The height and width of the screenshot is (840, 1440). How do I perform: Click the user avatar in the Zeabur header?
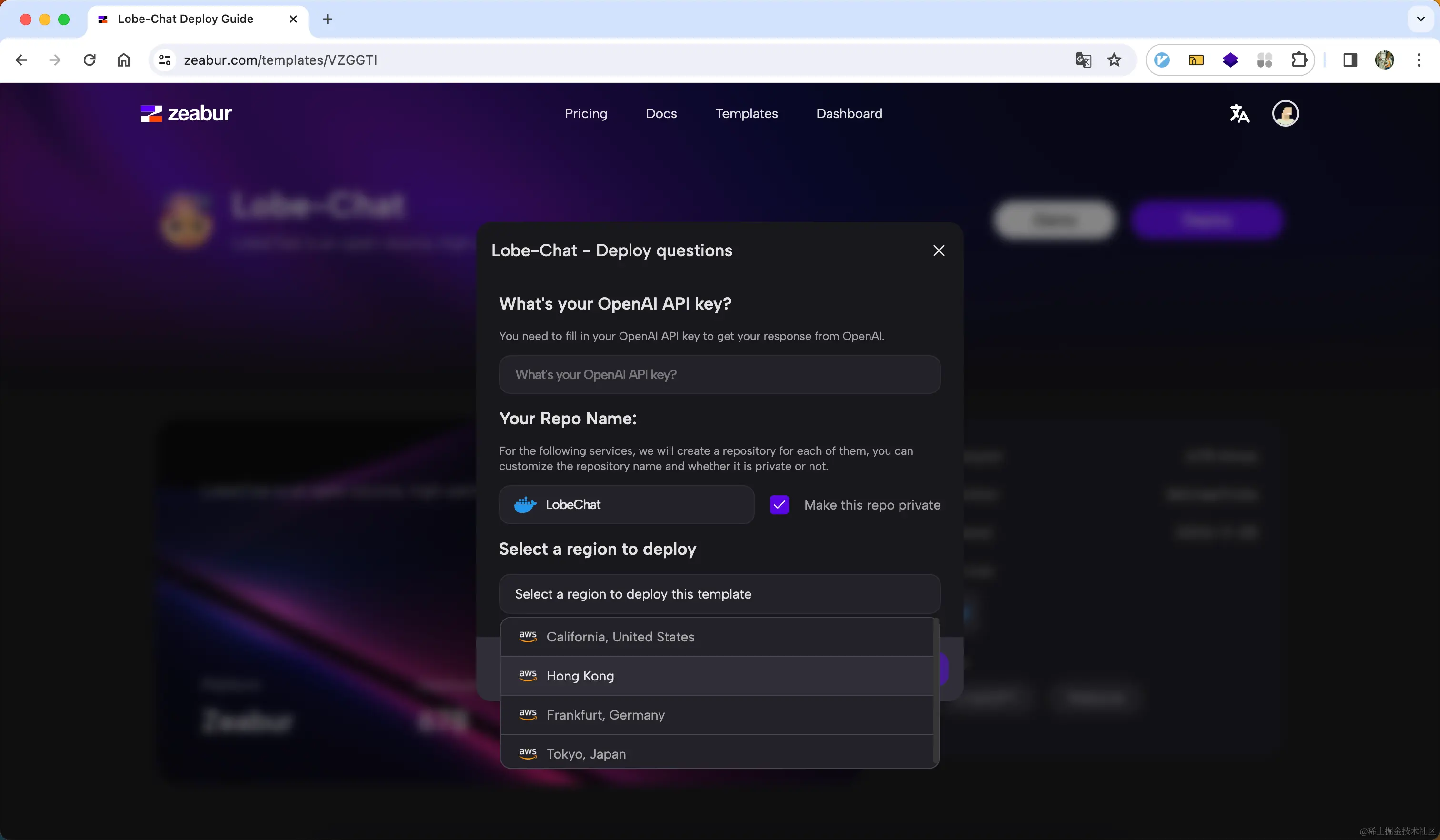[1285, 113]
